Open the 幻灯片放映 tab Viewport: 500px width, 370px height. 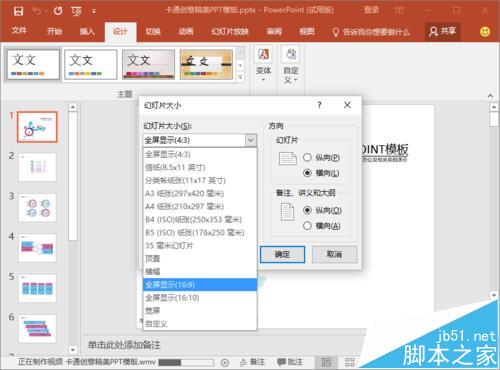230,31
